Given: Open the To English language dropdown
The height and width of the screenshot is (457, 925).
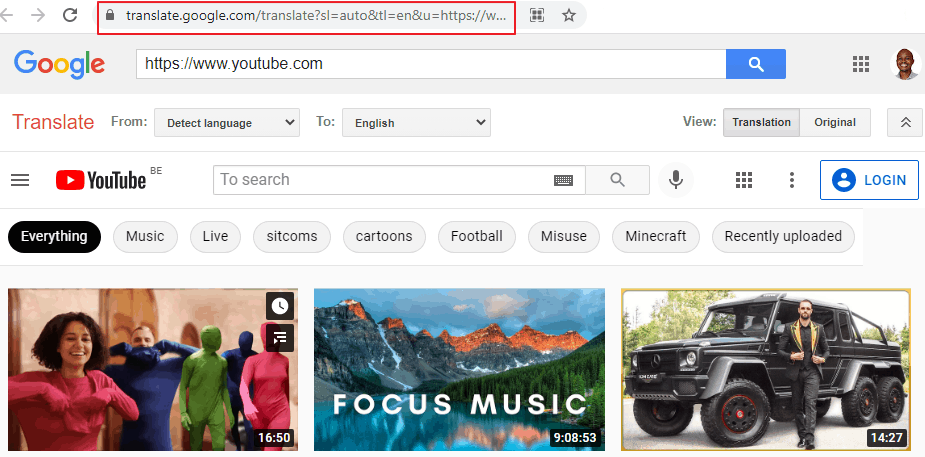Looking at the screenshot, I should 416,123.
